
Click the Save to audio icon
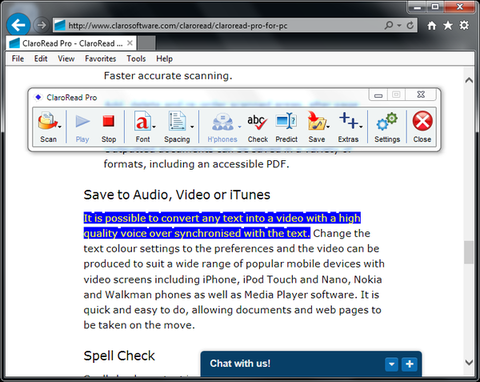[x=316, y=121]
